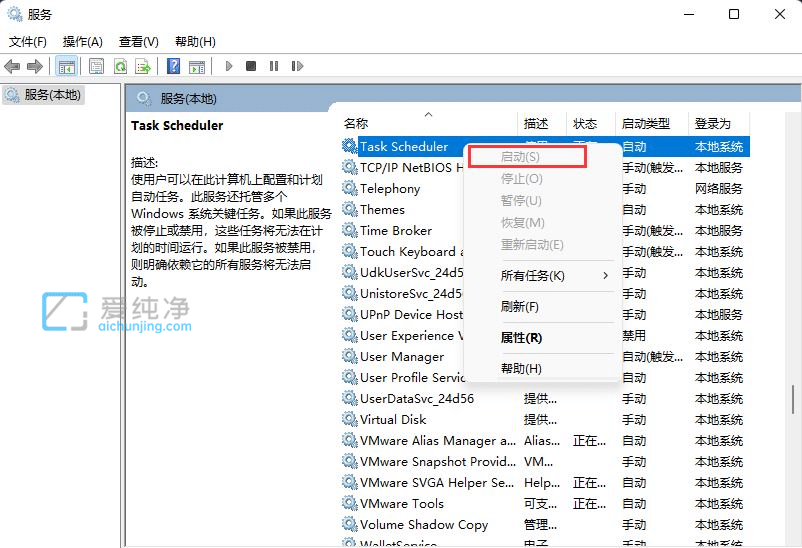
Task: Open the 帮助(H) menu in menu bar
Action: point(195,41)
